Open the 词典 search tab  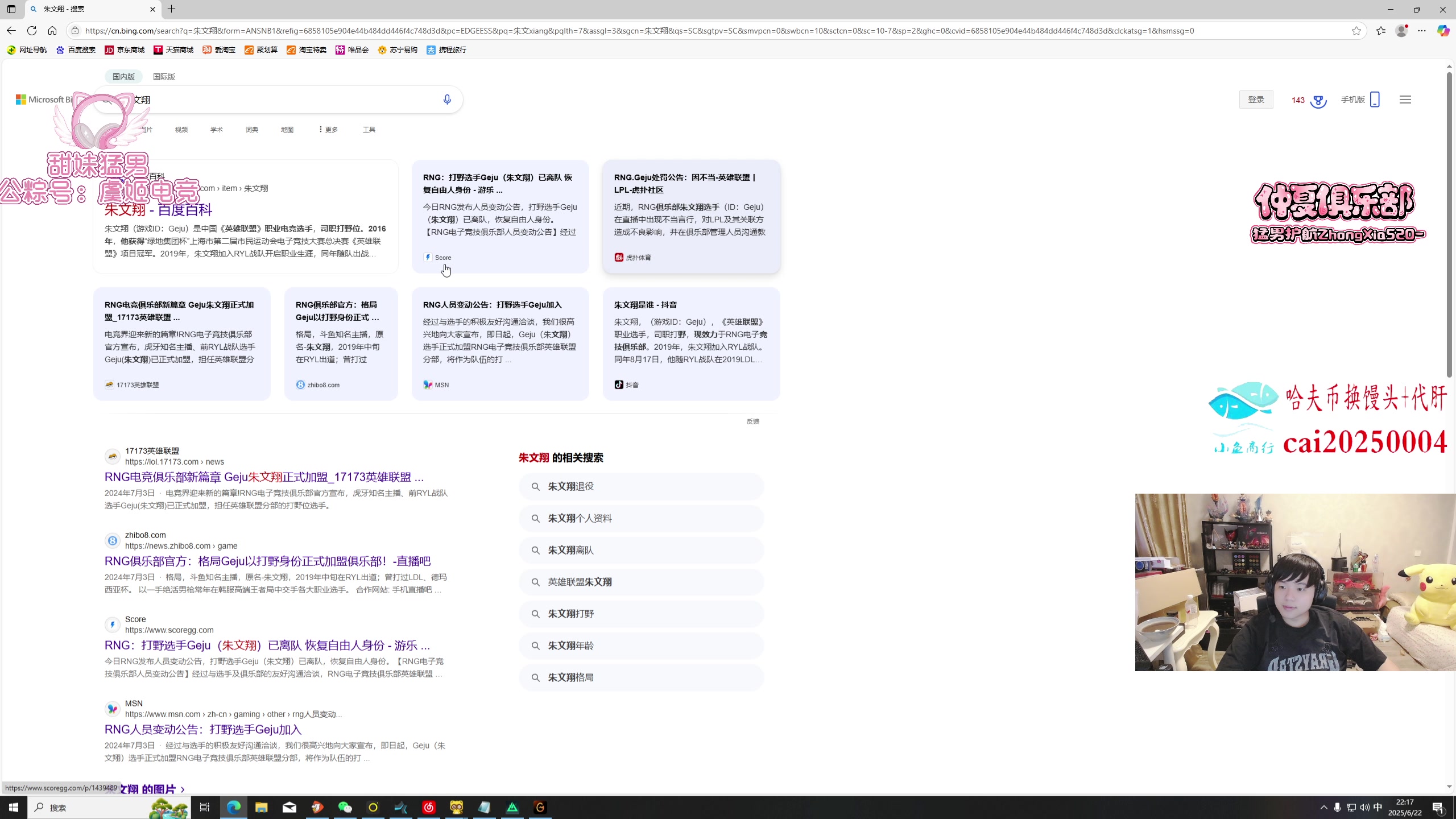[x=252, y=130]
